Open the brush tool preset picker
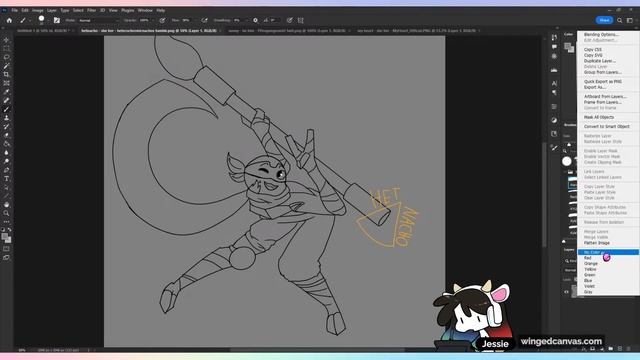This screenshot has width=640, height=360. [24, 20]
